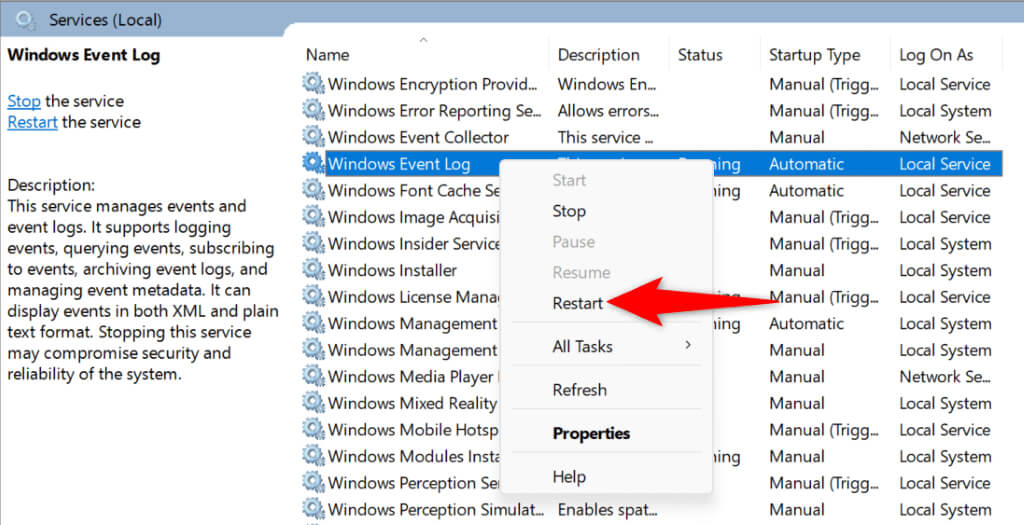Click the disabled Pause menu entry

coord(573,242)
